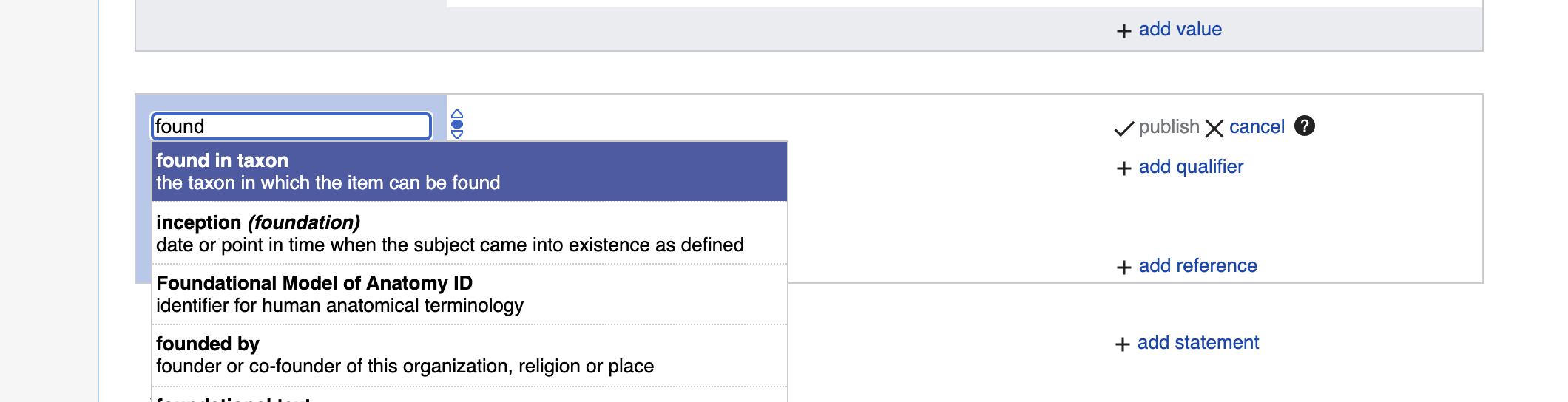
Task: Pick the Foundational Model of Anatomy ID suggestion
Action: 470,294
